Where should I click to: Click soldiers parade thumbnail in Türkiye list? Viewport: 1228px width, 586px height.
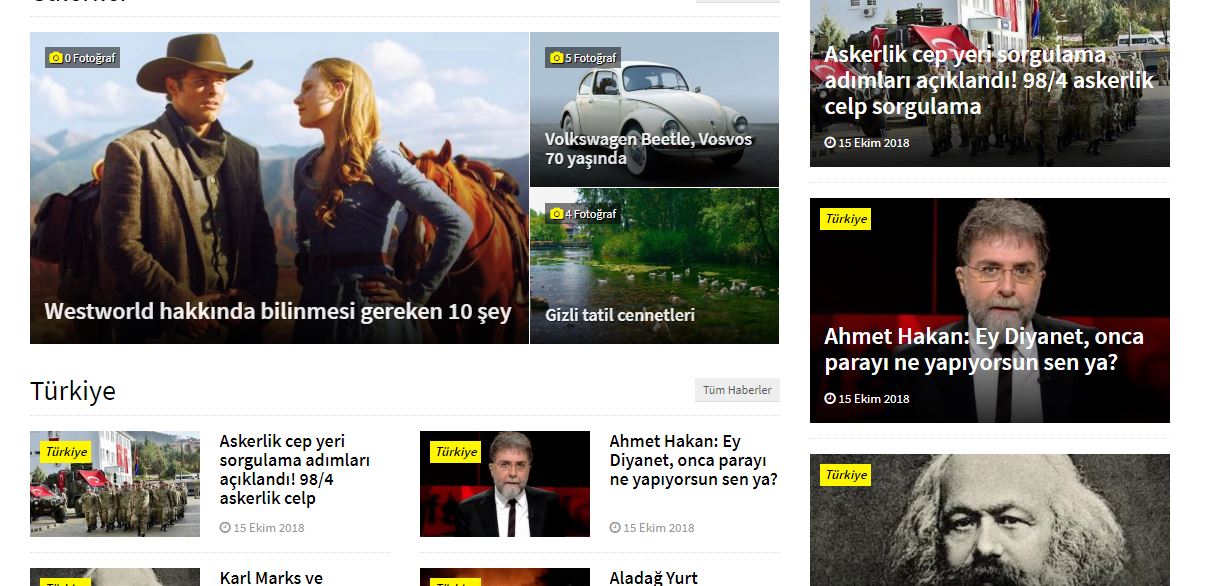pyautogui.click(x=115, y=484)
